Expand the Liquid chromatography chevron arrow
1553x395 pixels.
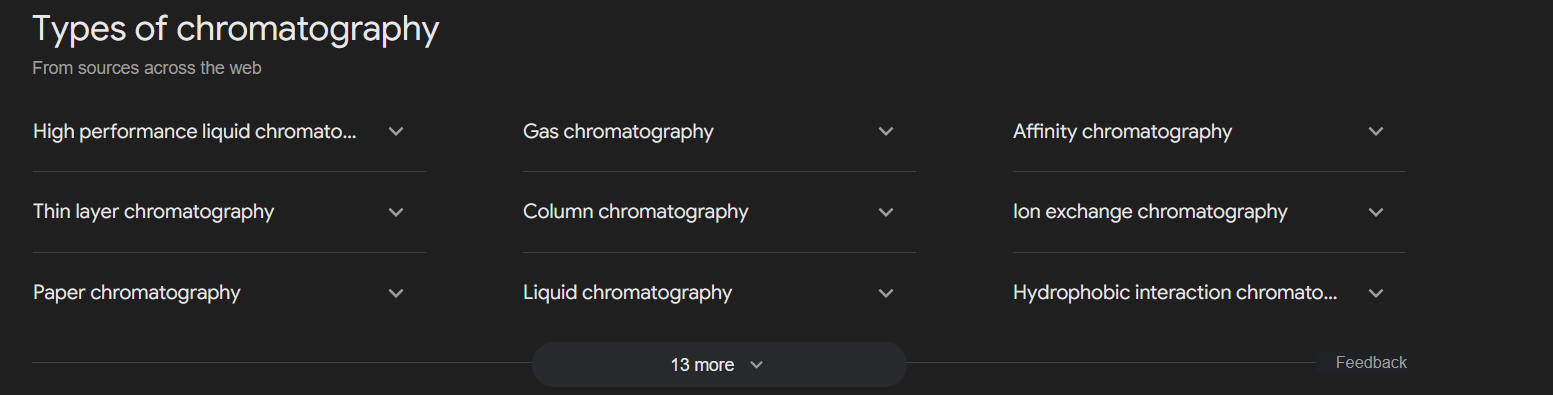pyautogui.click(x=886, y=293)
